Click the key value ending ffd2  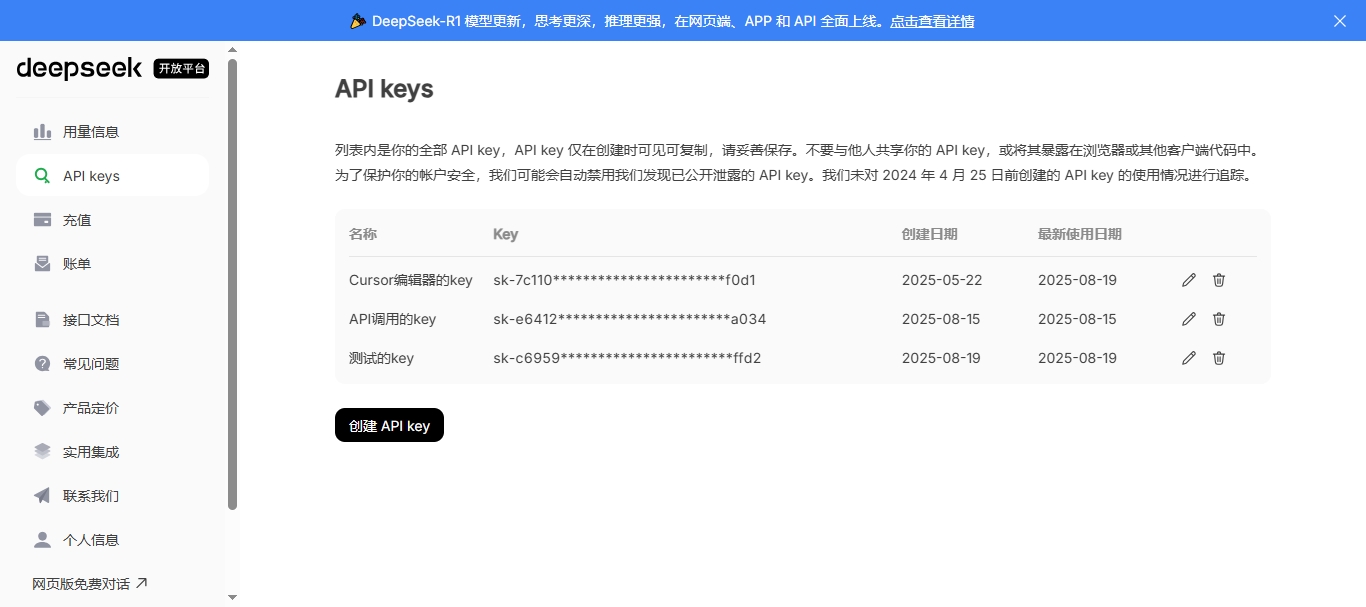point(627,358)
